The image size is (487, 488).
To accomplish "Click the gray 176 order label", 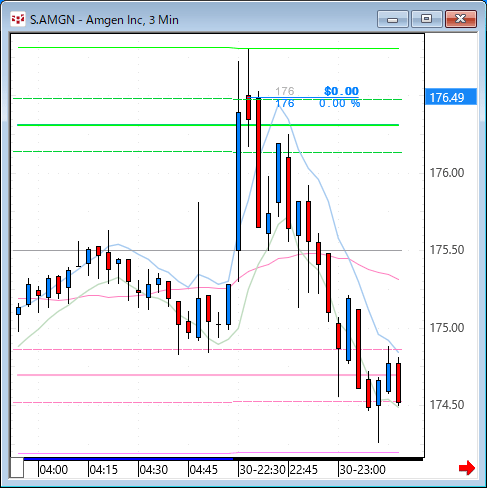I will [285, 91].
